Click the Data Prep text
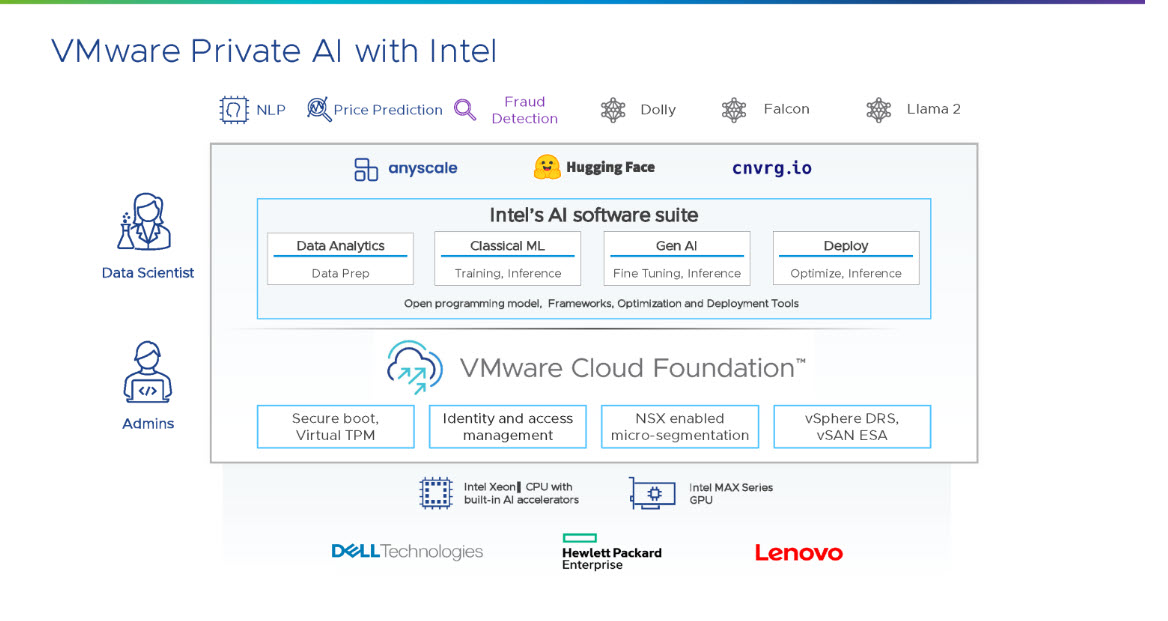1168x621 pixels. (x=340, y=273)
